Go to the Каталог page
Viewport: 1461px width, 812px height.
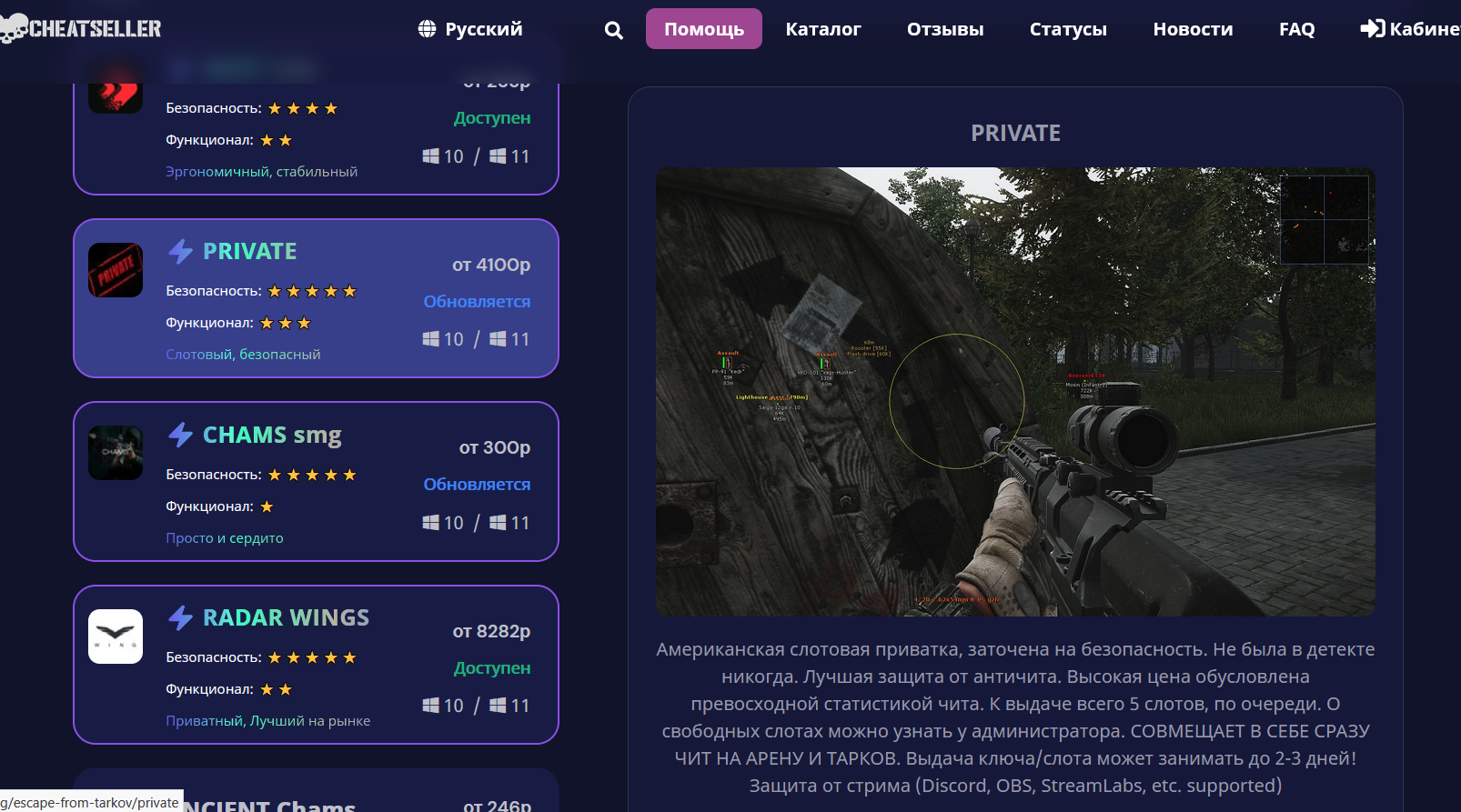(x=823, y=29)
